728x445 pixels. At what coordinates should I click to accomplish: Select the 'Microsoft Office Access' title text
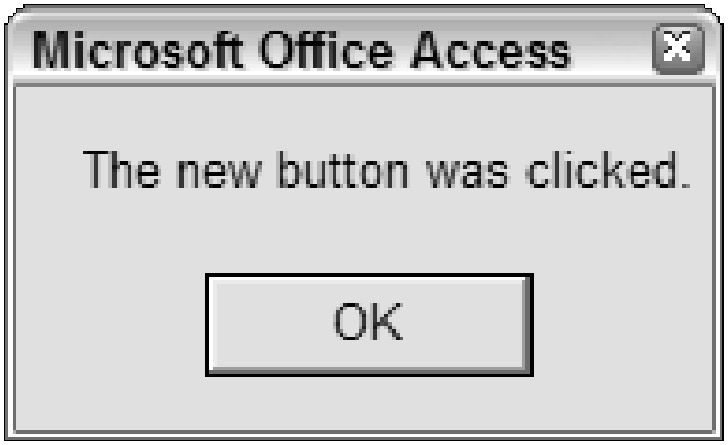click(x=302, y=48)
